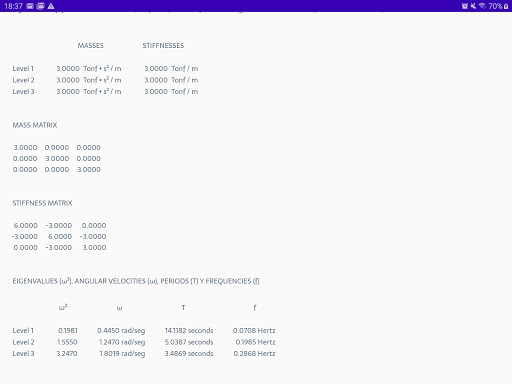
Task: Select eigenvalue 0.1981
Action: pyautogui.click(x=68, y=330)
